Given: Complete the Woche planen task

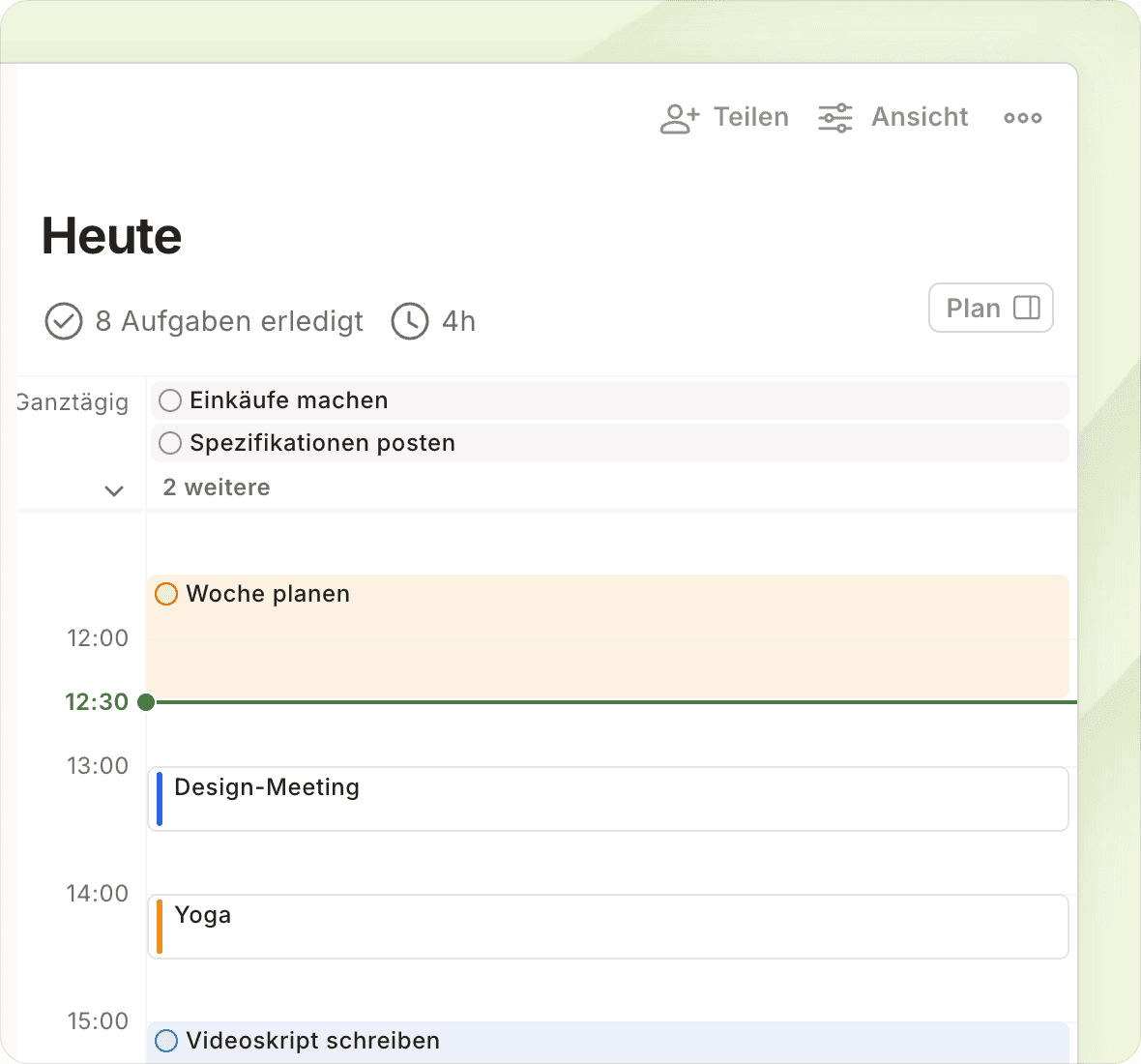Looking at the screenshot, I should [x=166, y=594].
